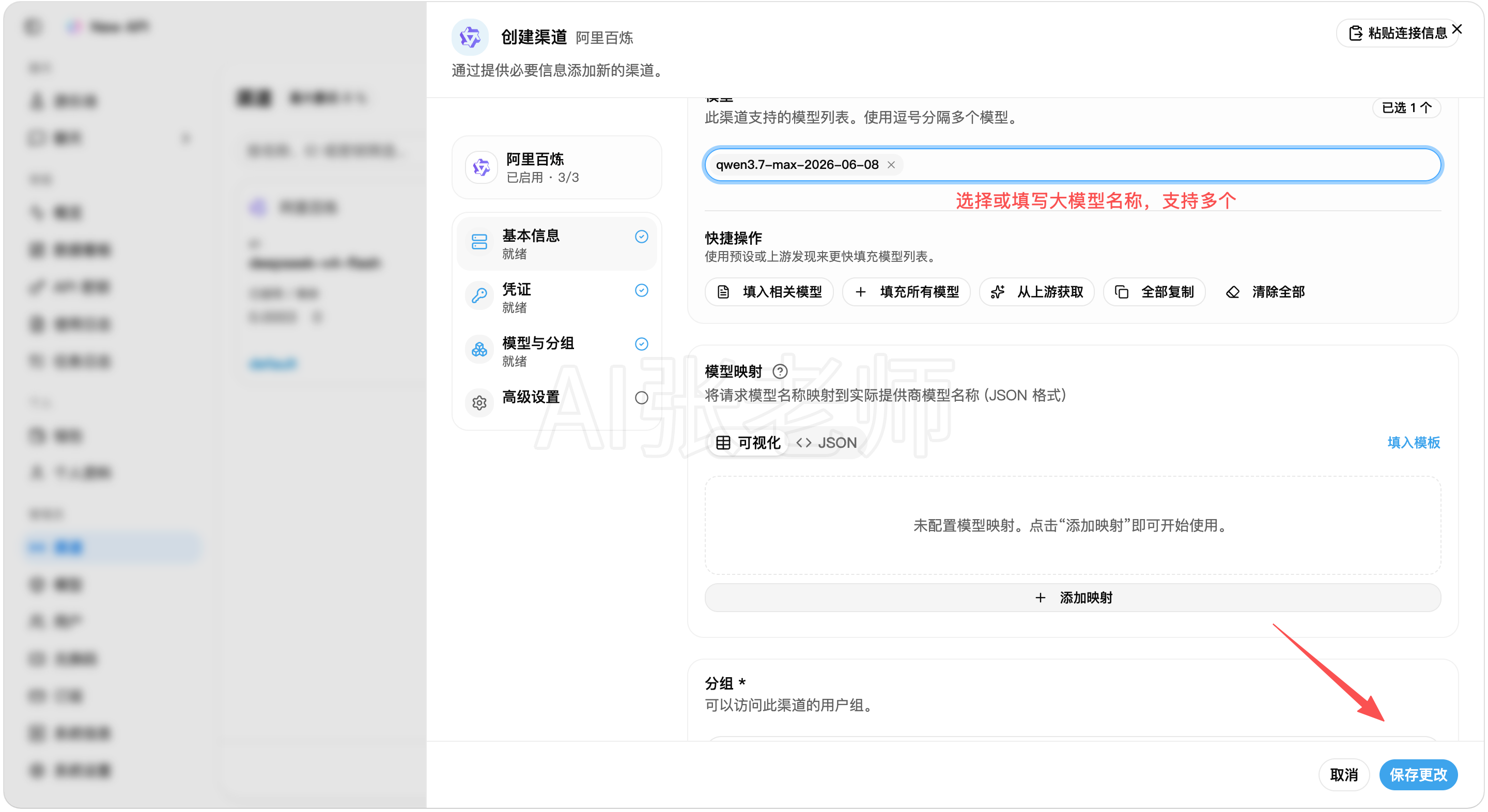Open the 凭证 step

pos(556,298)
